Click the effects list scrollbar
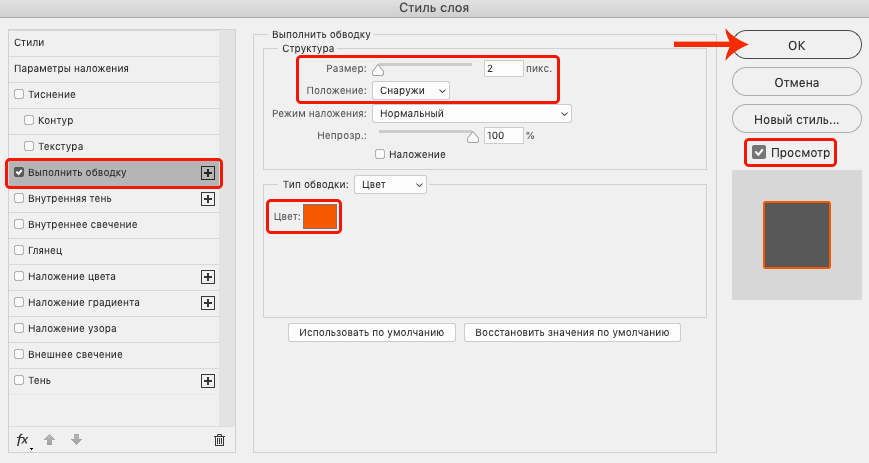The image size is (869, 463). [227, 228]
